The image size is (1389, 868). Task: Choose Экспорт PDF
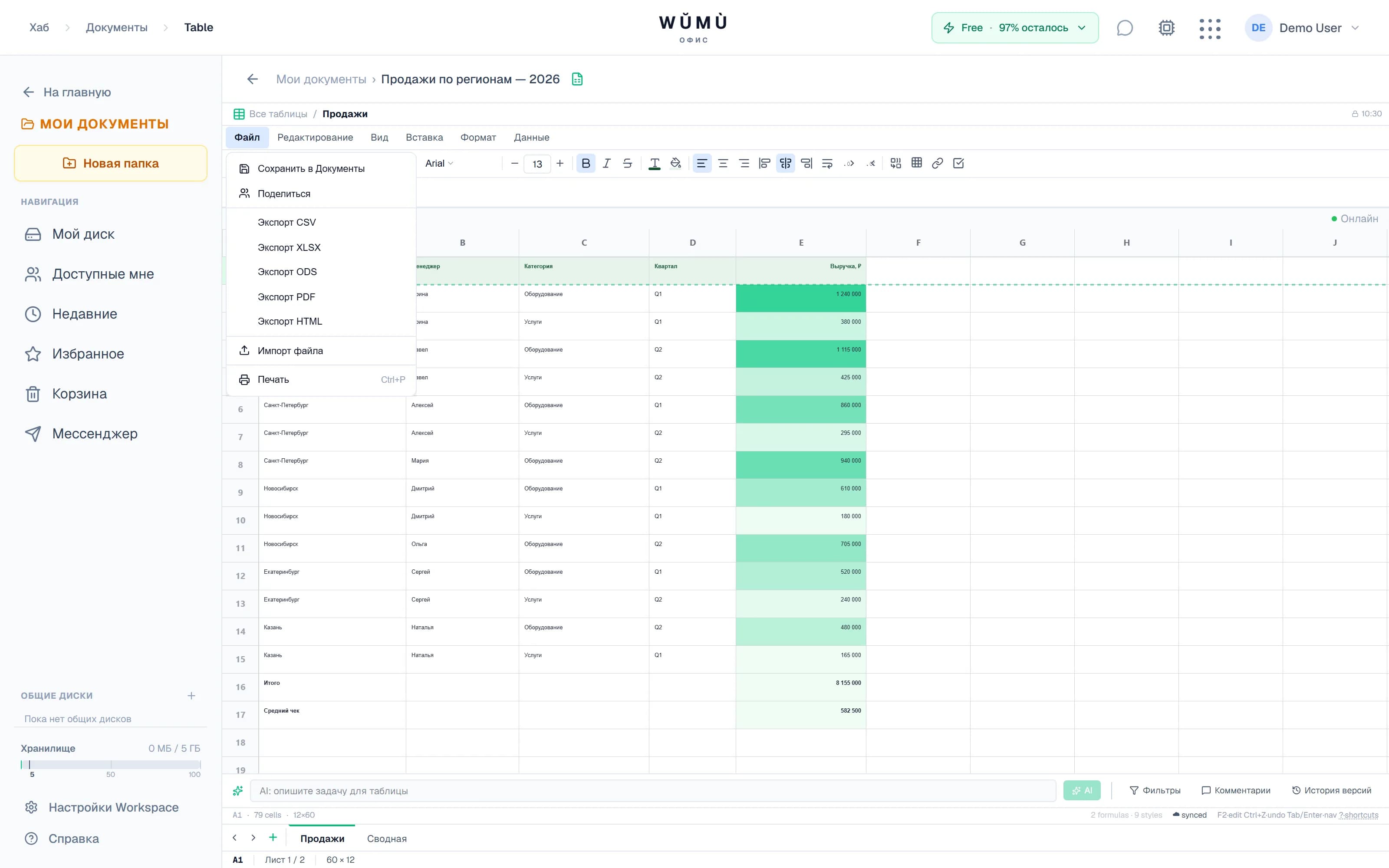321,297
